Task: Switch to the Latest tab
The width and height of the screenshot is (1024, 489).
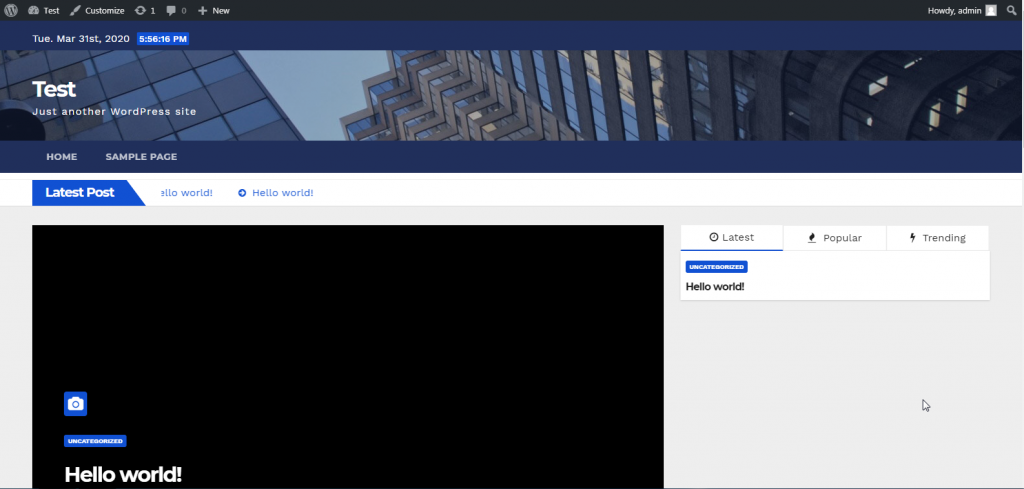Action: tap(731, 238)
